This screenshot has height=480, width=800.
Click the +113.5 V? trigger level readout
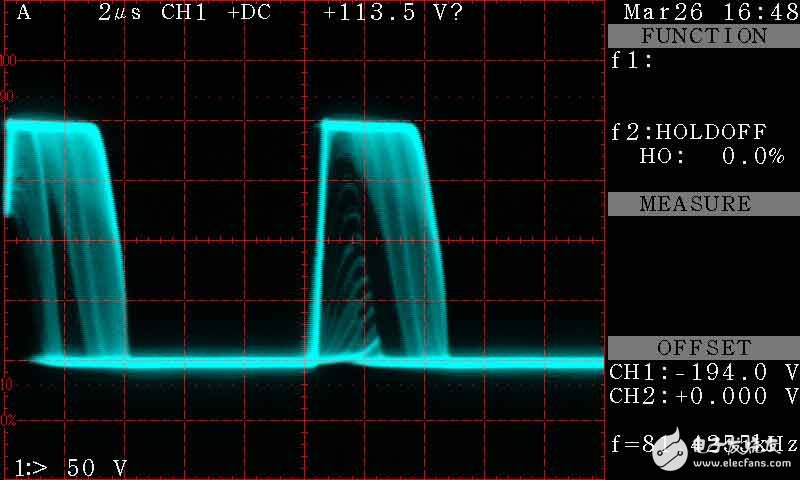click(x=393, y=12)
